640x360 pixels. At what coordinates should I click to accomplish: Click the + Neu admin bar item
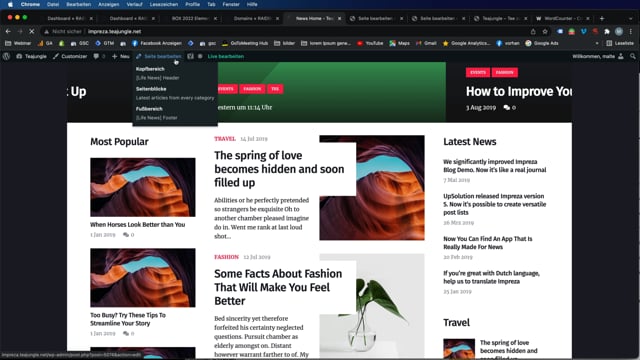coord(121,56)
